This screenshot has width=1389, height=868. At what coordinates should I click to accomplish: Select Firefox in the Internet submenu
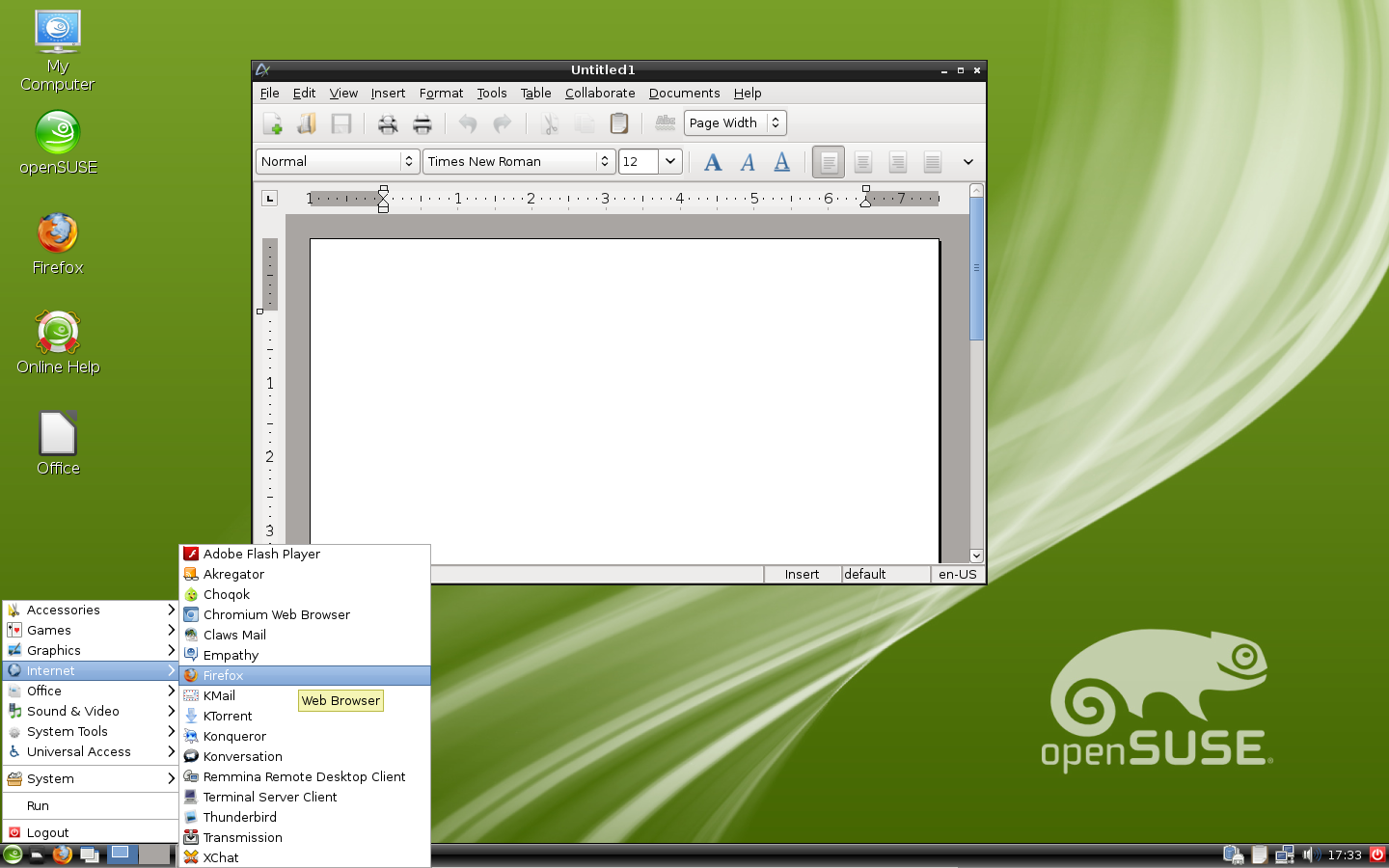(x=305, y=675)
